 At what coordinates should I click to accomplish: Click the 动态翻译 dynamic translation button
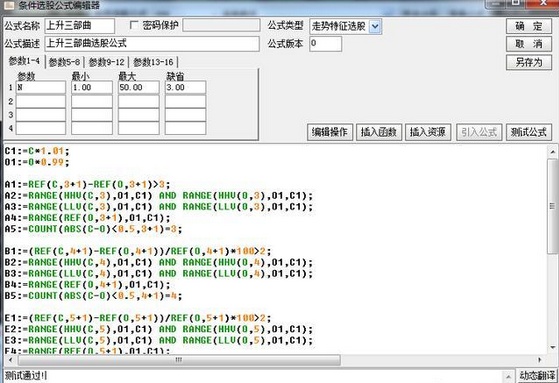[537, 376]
